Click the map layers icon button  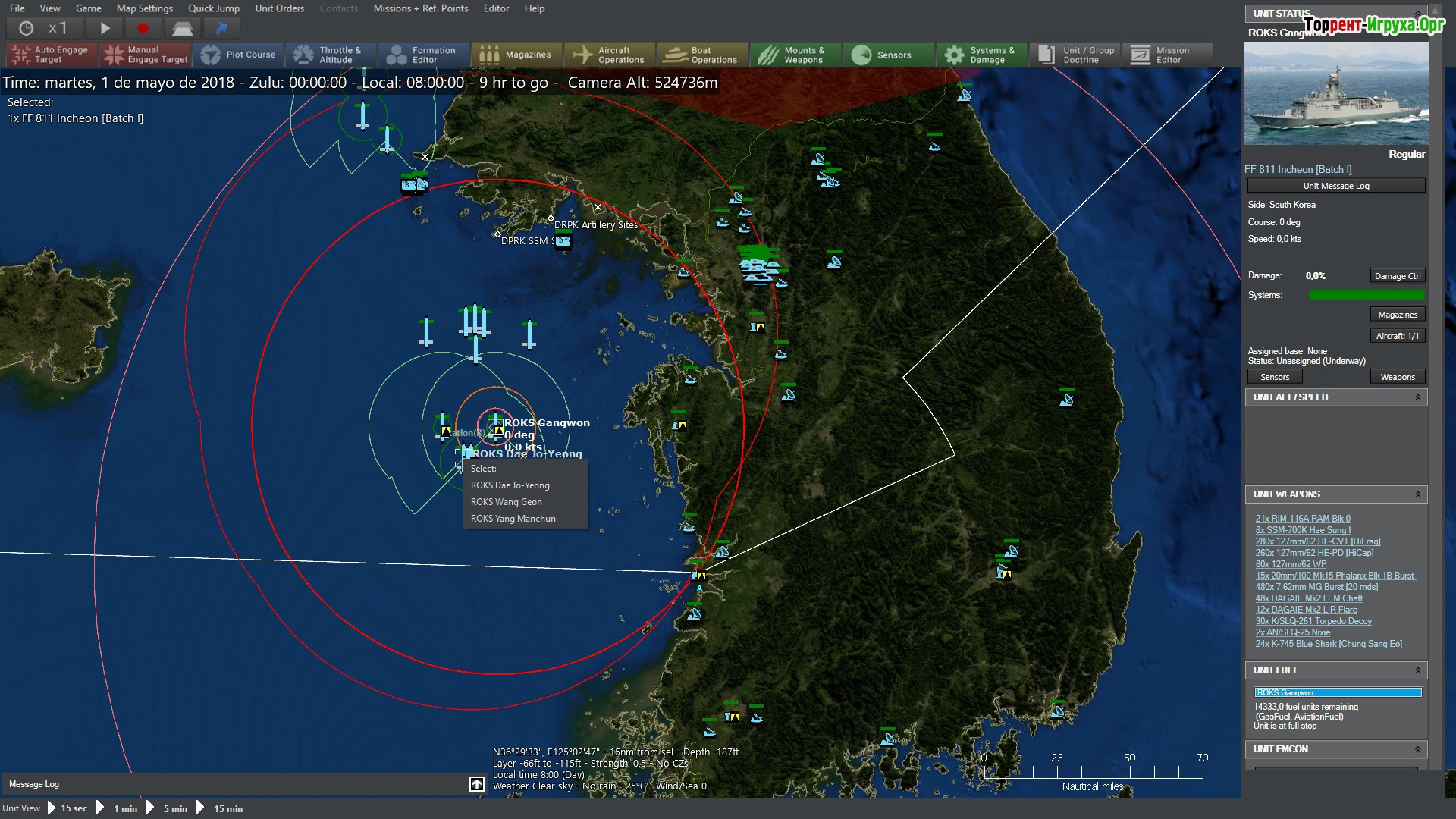(x=182, y=29)
